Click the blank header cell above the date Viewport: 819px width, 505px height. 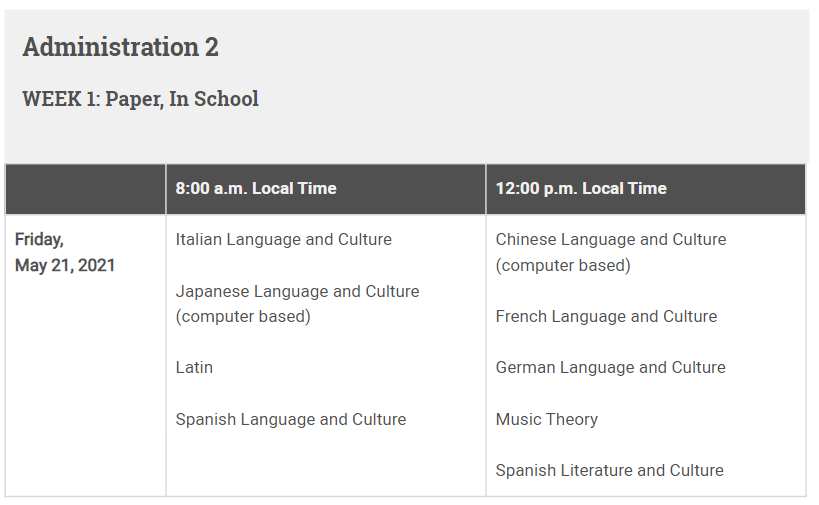[85, 188]
